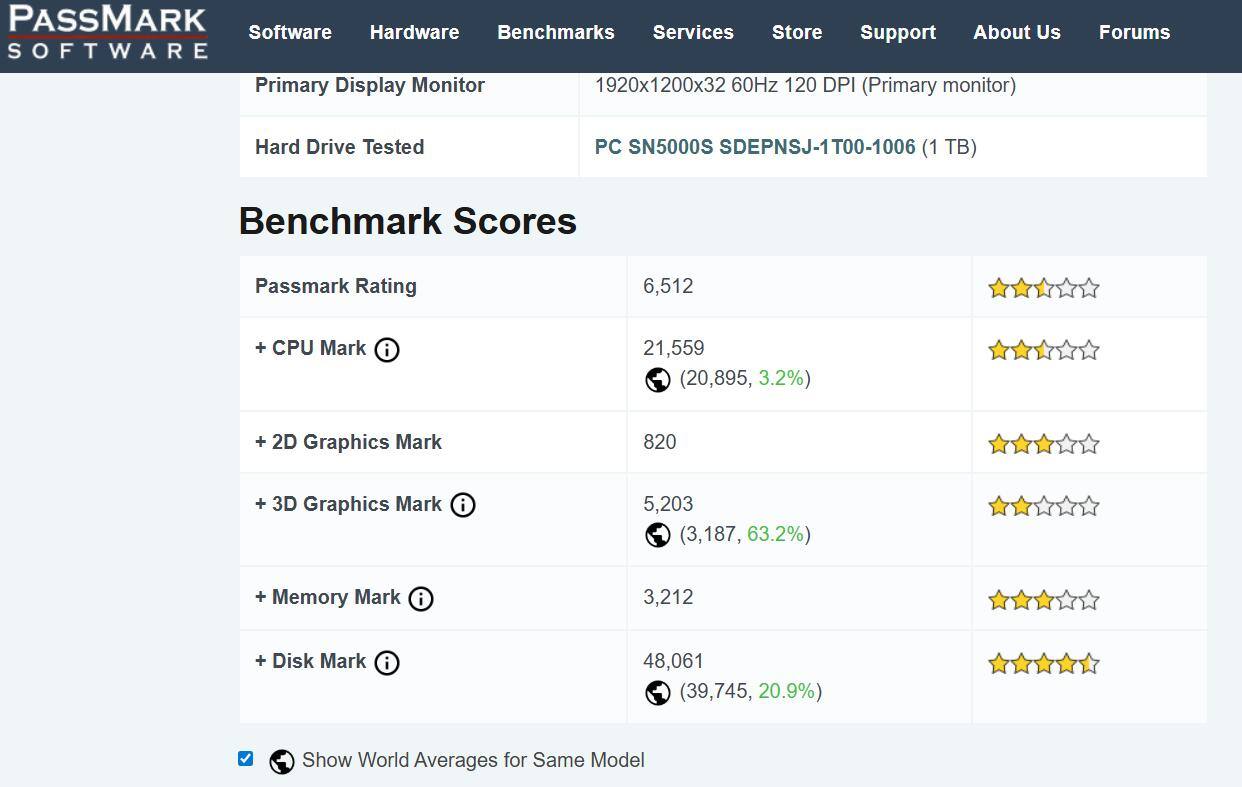Click the Passmark Rating label
Viewport: 1242px width, 787px height.
(336, 286)
